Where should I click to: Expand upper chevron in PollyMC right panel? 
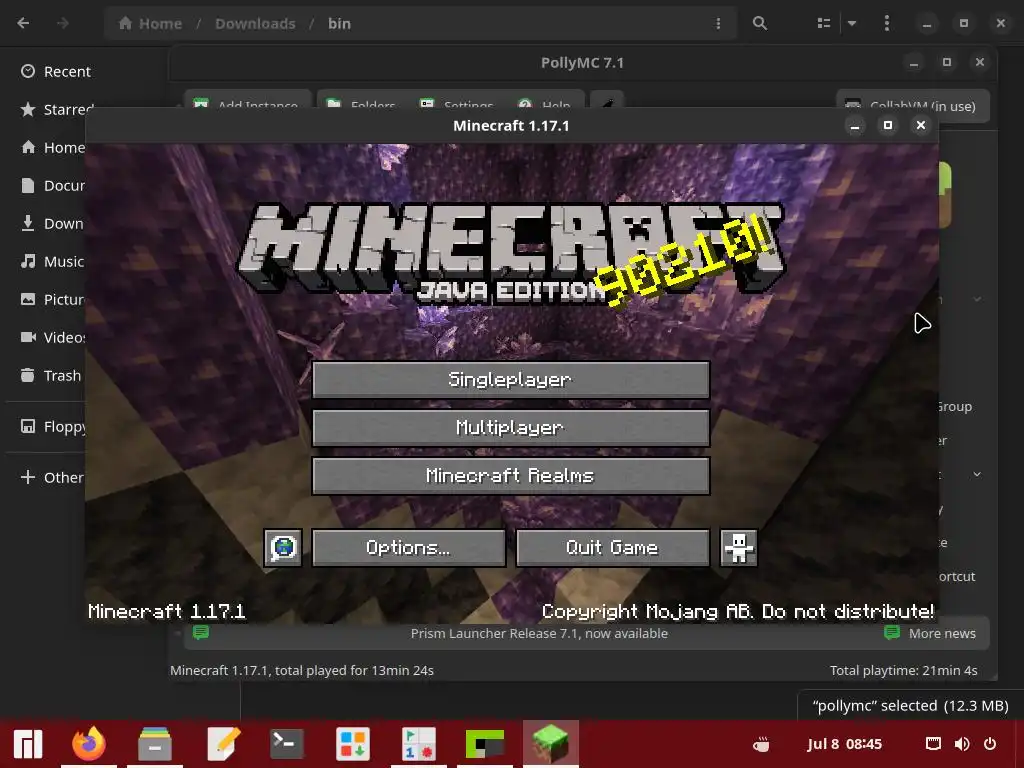click(977, 299)
